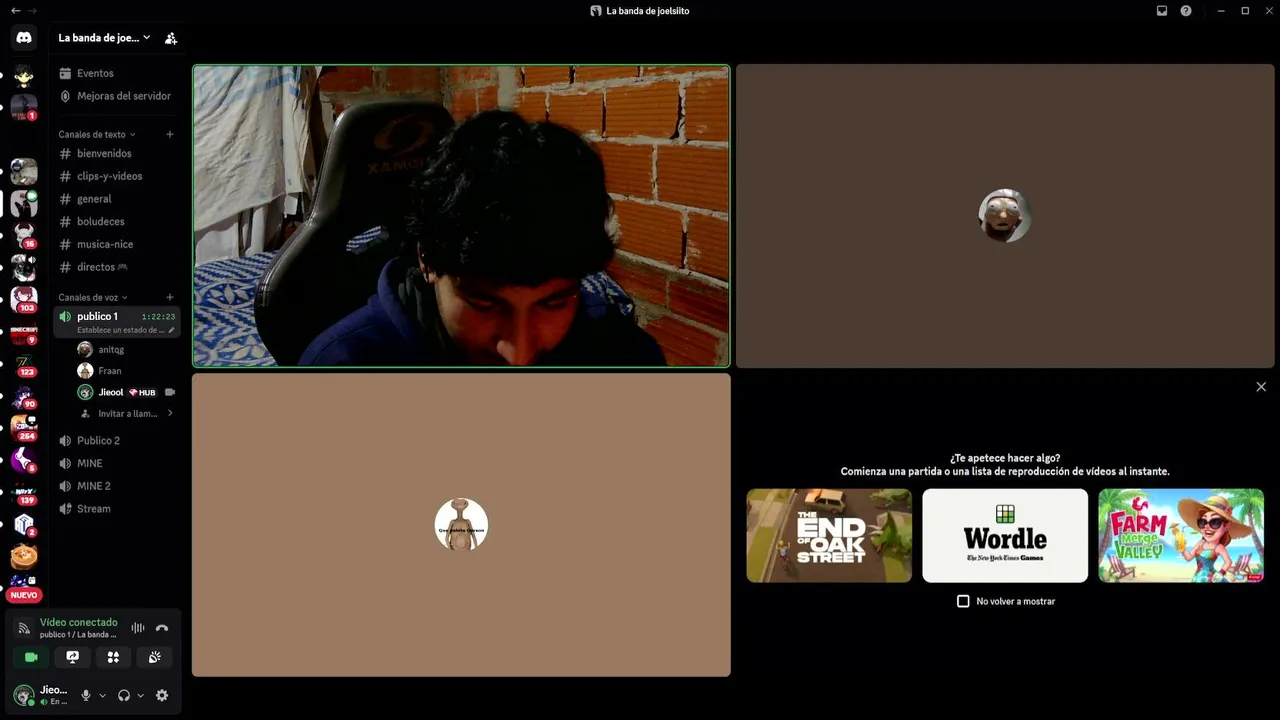The image size is (1280, 720).
Task: Open user settings gear
Action: tap(162, 695)
